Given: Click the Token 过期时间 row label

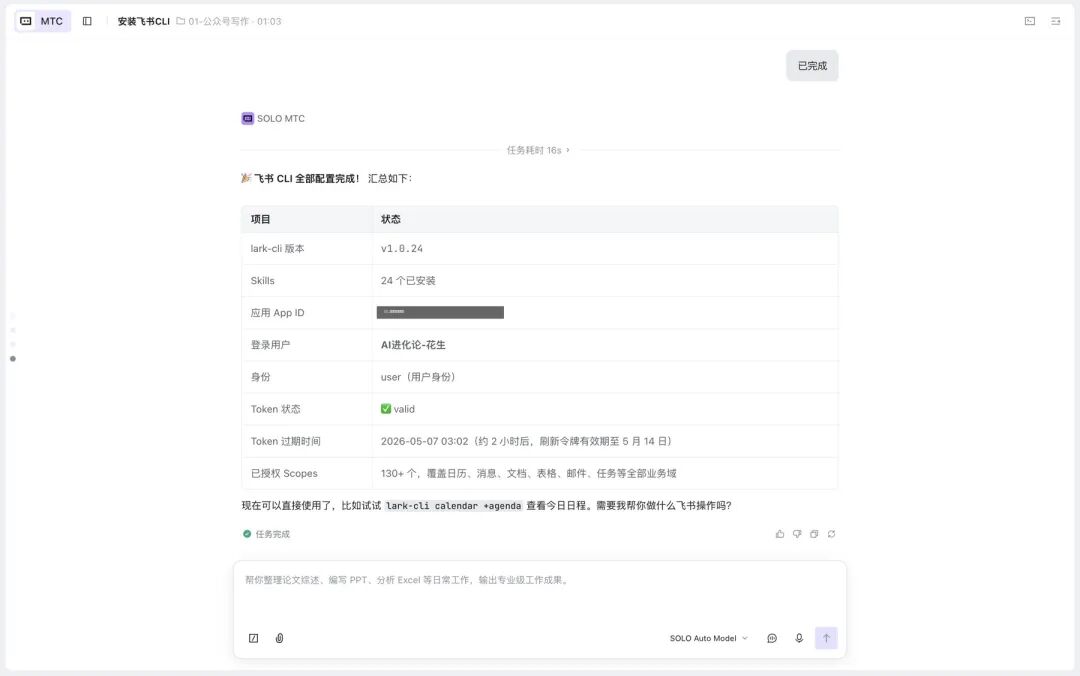Looking at the screenshot, I should point(285,441).
